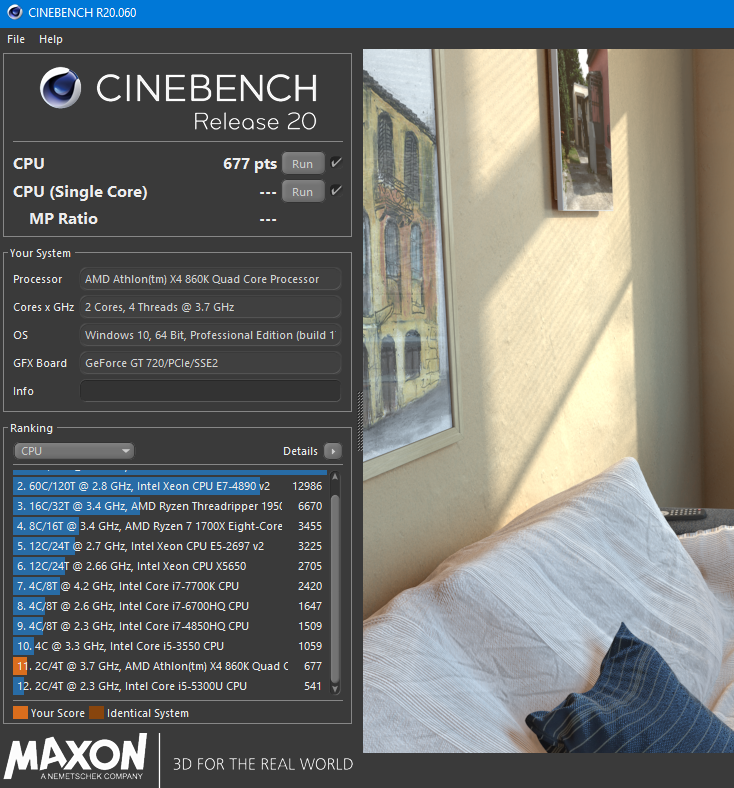This screenshot has width=734, height=788.
Task: Click the GFX Board field
Action: (211, 363)
